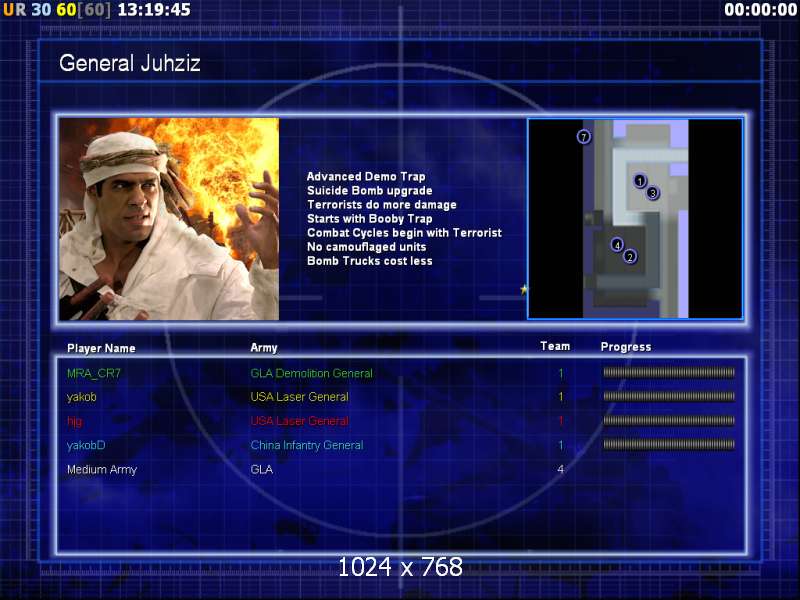Screen dimensions: 800x600
Task: Click MRA_CR7 progress bar
Action: click(x=669, y=373)
